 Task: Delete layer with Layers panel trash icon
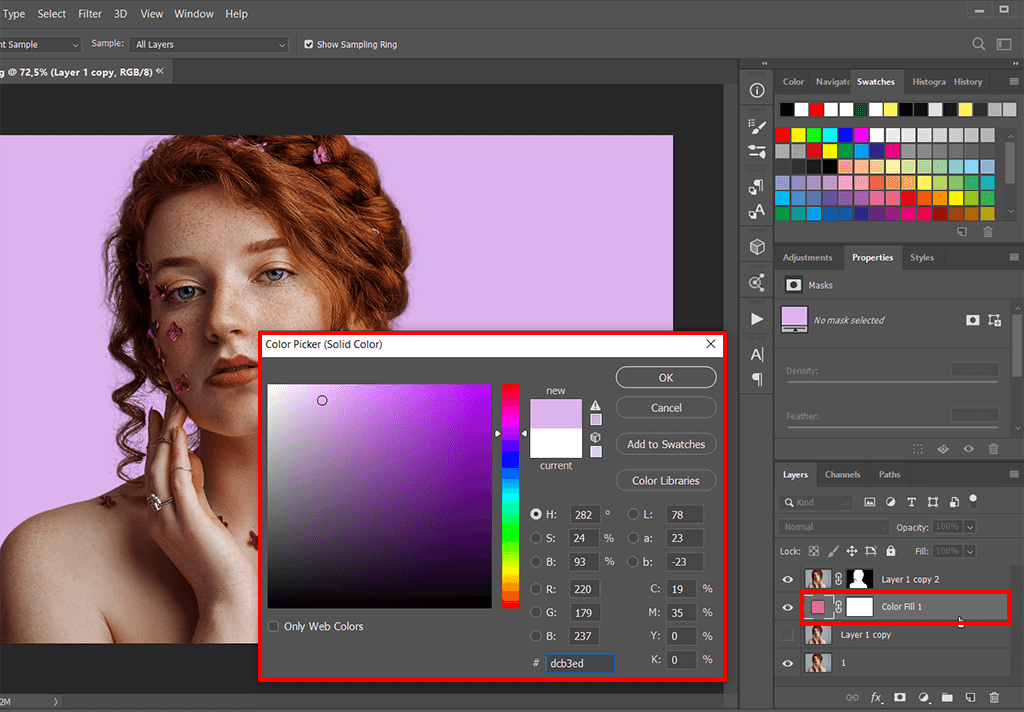(x=994, y=697)
